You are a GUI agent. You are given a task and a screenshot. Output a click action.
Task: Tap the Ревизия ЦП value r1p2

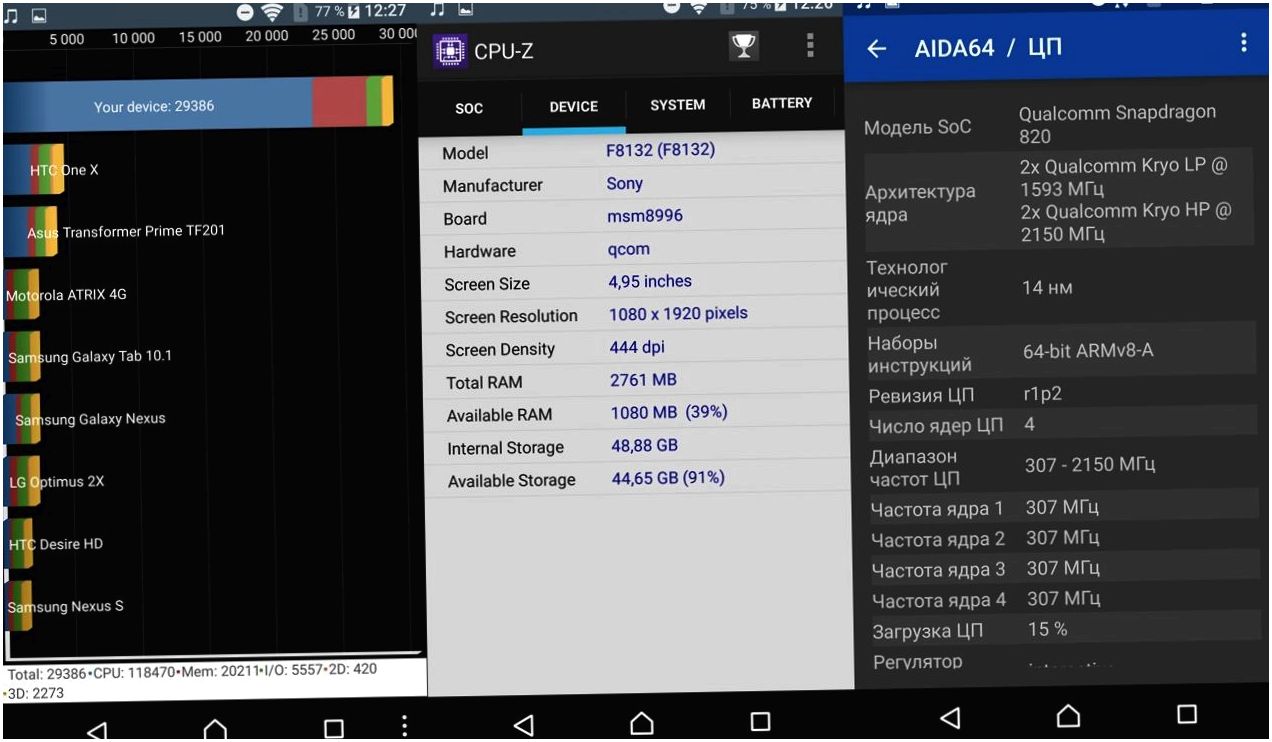click(x=1042, y=394)
